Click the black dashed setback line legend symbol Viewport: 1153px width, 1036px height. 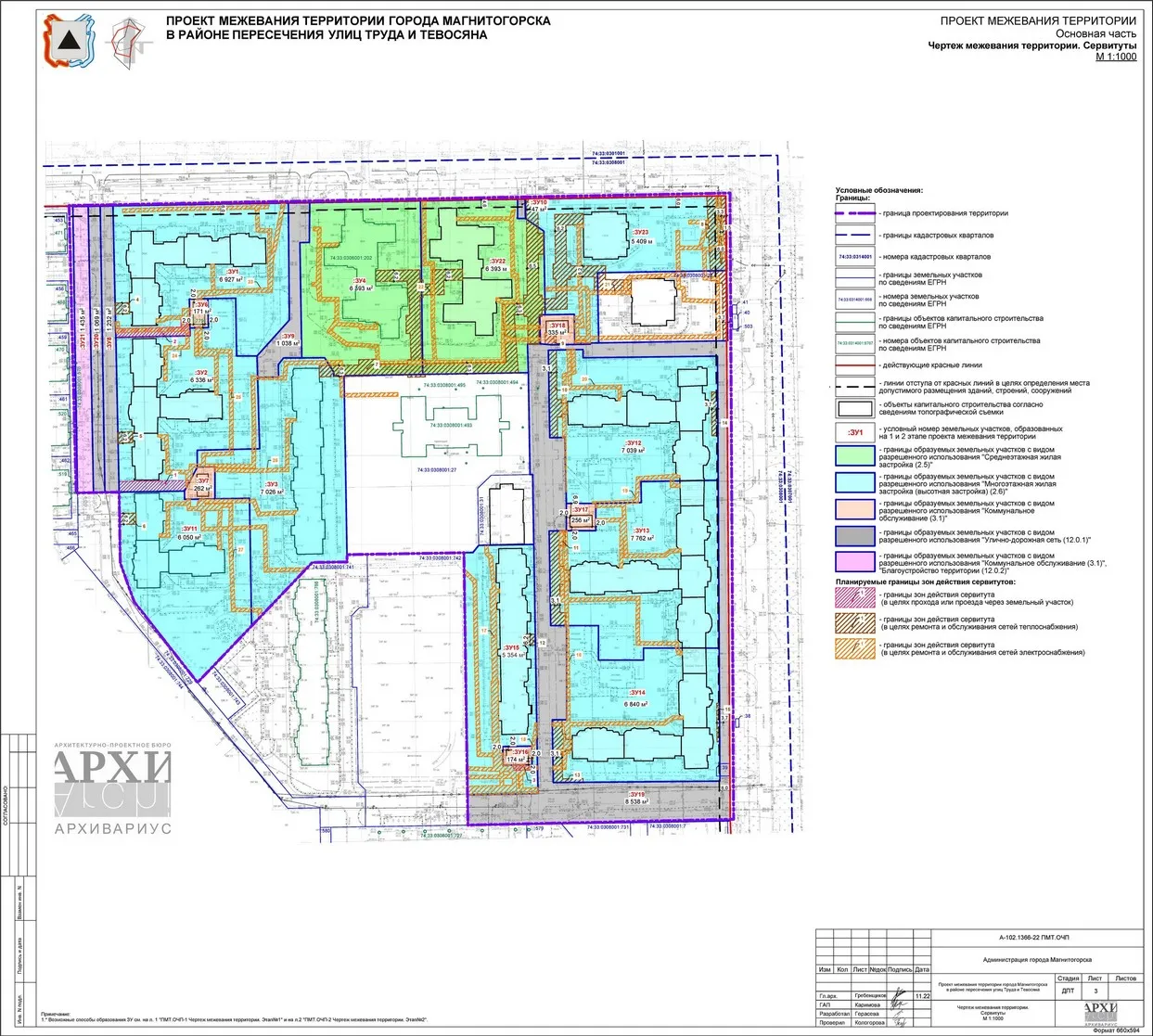[x=855, y=385]
